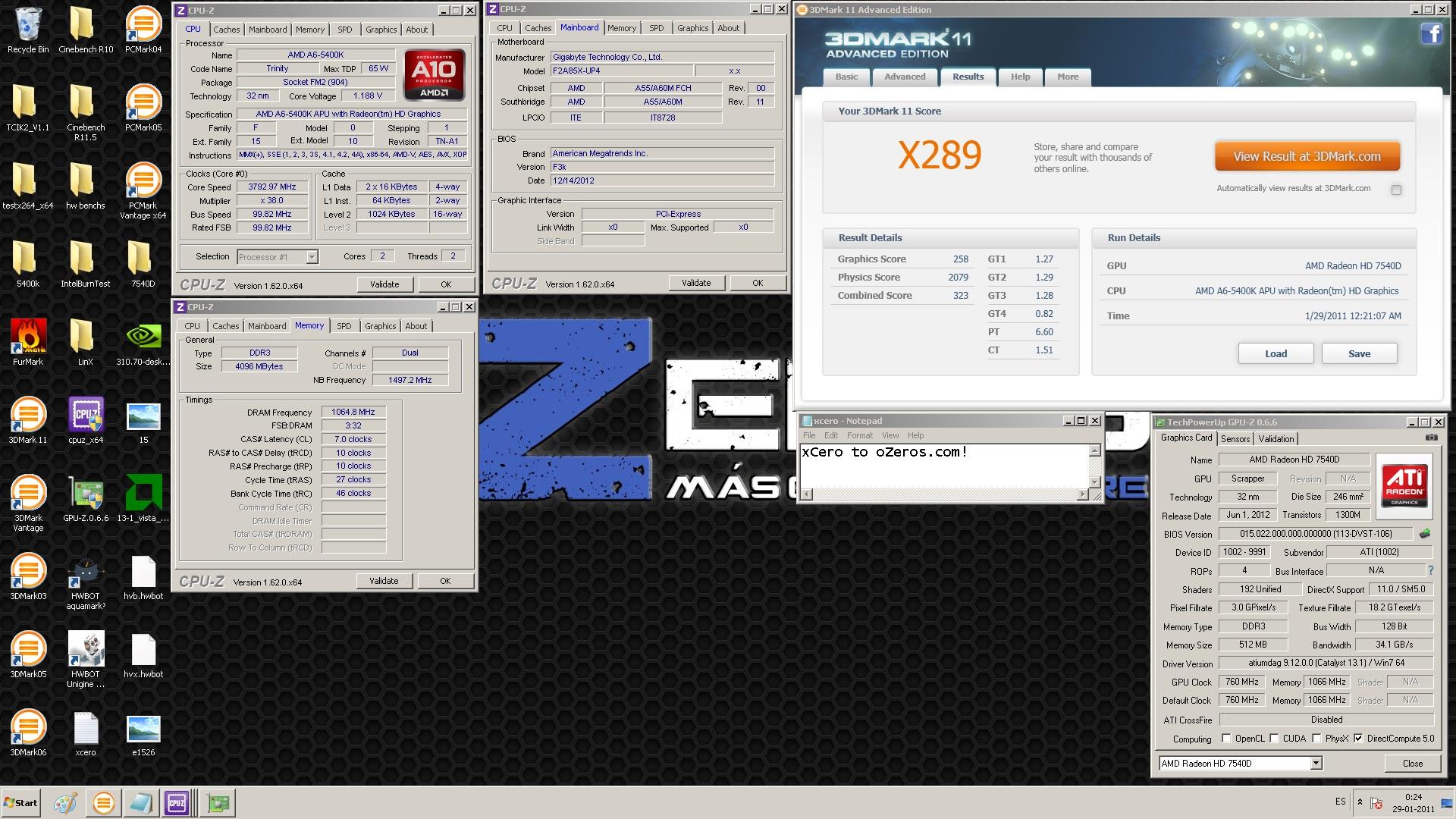Toggle automatically view results at 3DMark.com checkbox
Screen dimensions: 1456x819
[x=1396, y=190]
